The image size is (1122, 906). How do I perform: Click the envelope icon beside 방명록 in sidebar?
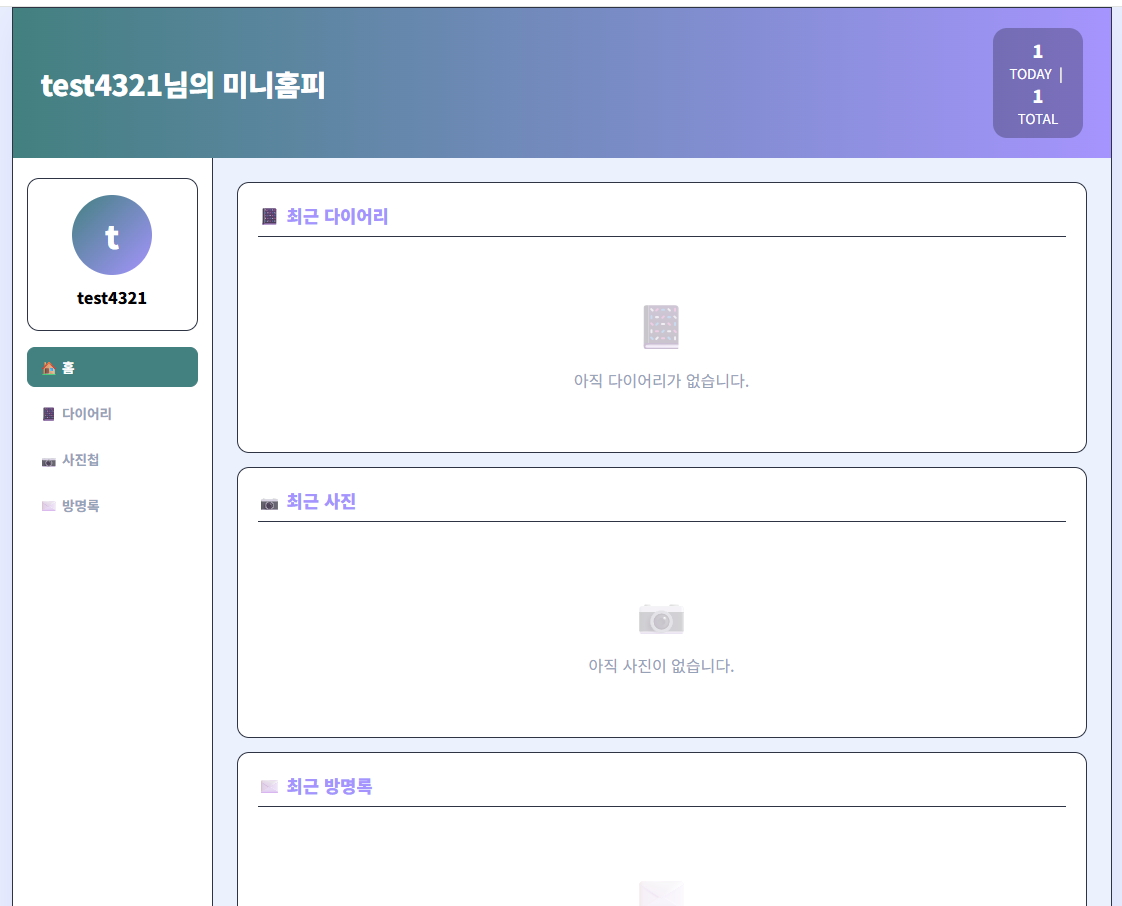pos(48,506)
